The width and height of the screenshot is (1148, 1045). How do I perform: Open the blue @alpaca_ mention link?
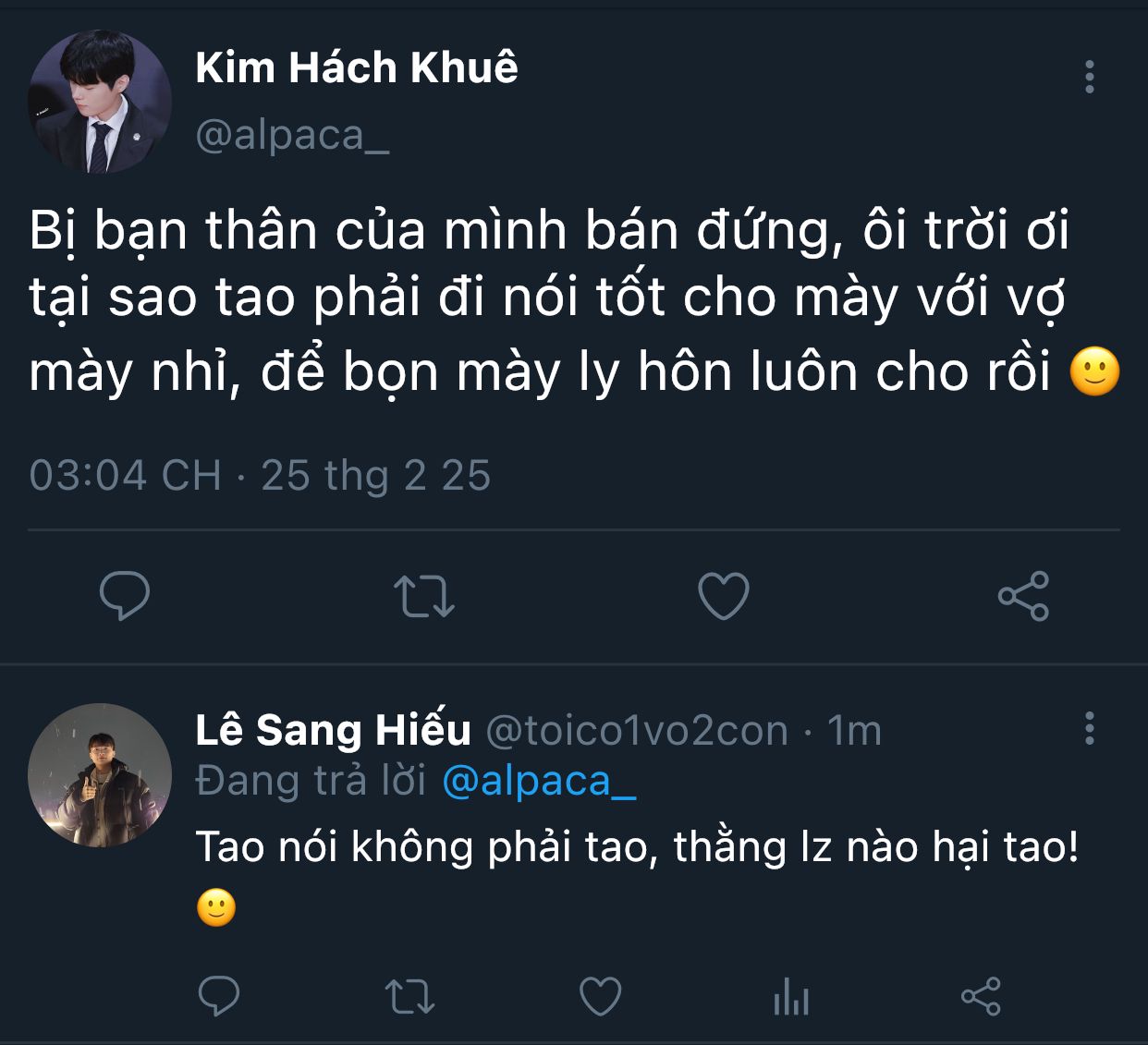coord(539,782)
